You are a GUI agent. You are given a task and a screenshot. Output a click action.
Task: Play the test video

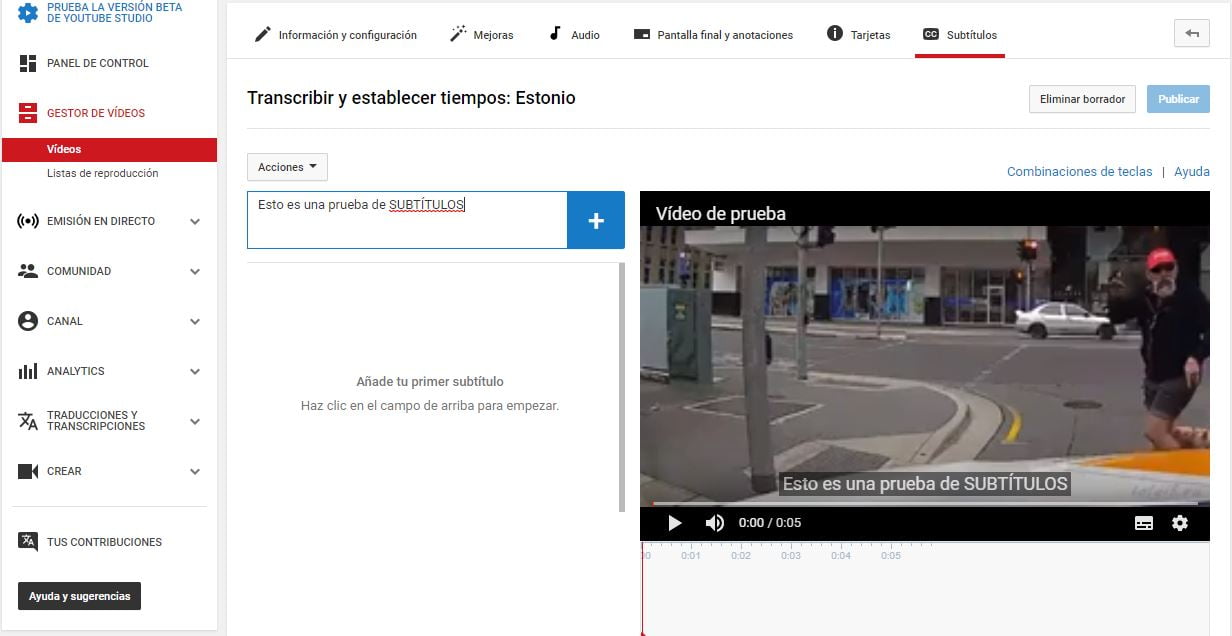click(x=675, y=523)
